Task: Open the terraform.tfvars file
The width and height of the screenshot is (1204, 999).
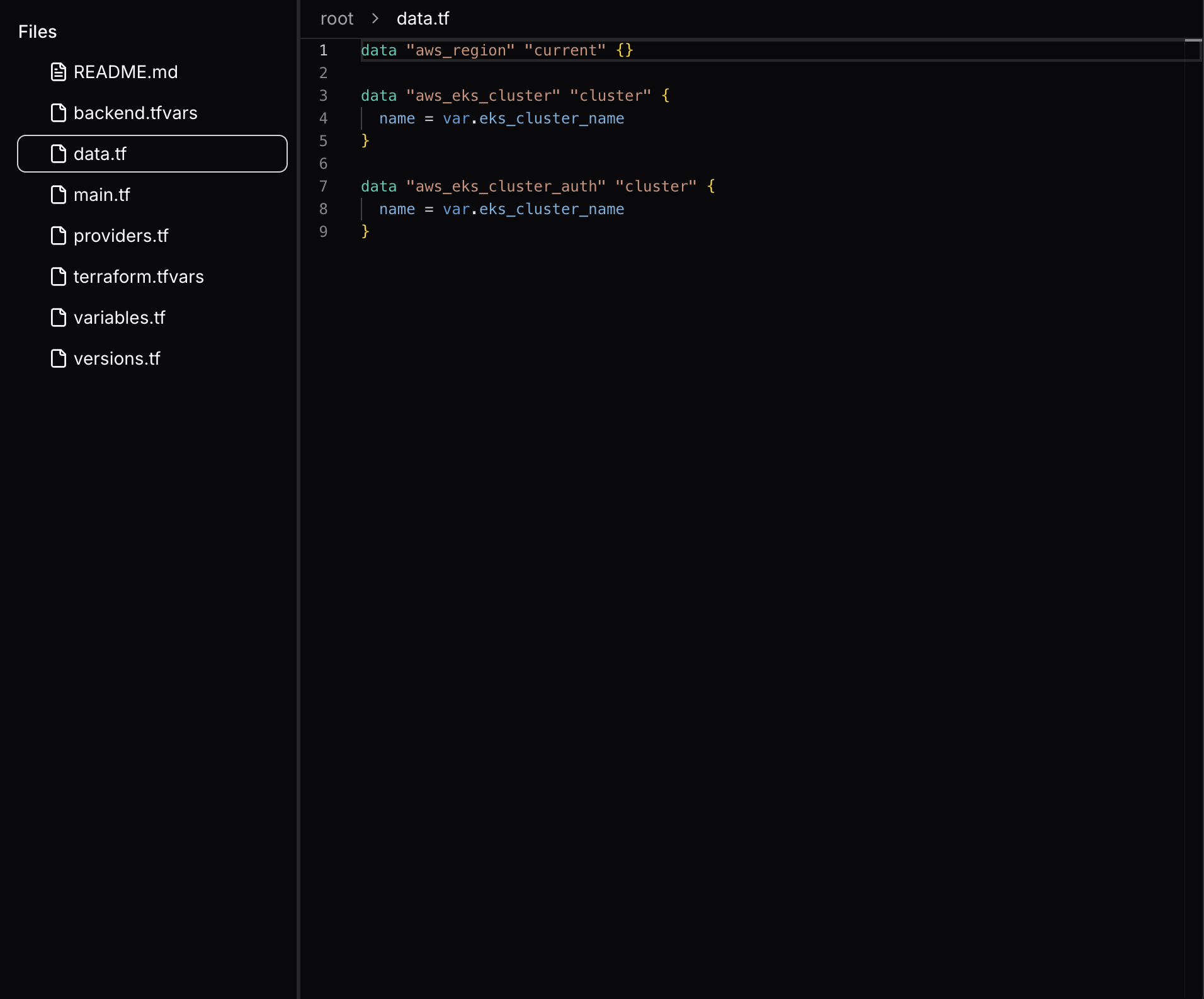Action: point(152,277)
